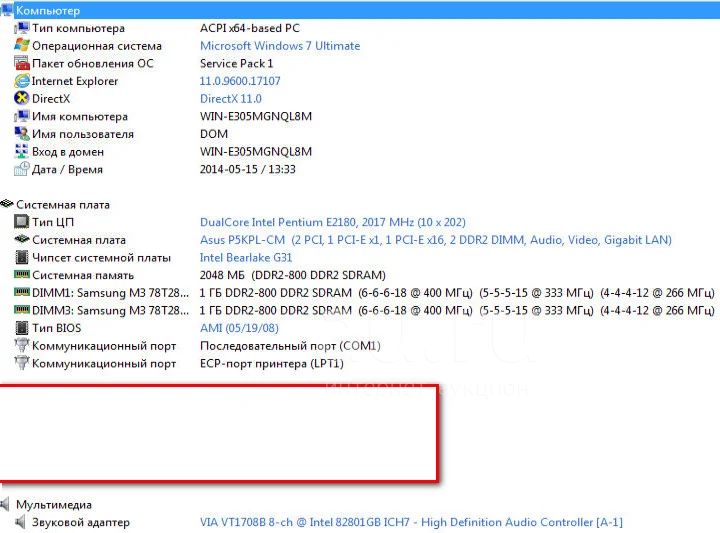The height and width of the screenshot is (533, 720).
Task: Click the icon of the LPT1 Коммуникационный порт row
Action: tap(22, 363)
